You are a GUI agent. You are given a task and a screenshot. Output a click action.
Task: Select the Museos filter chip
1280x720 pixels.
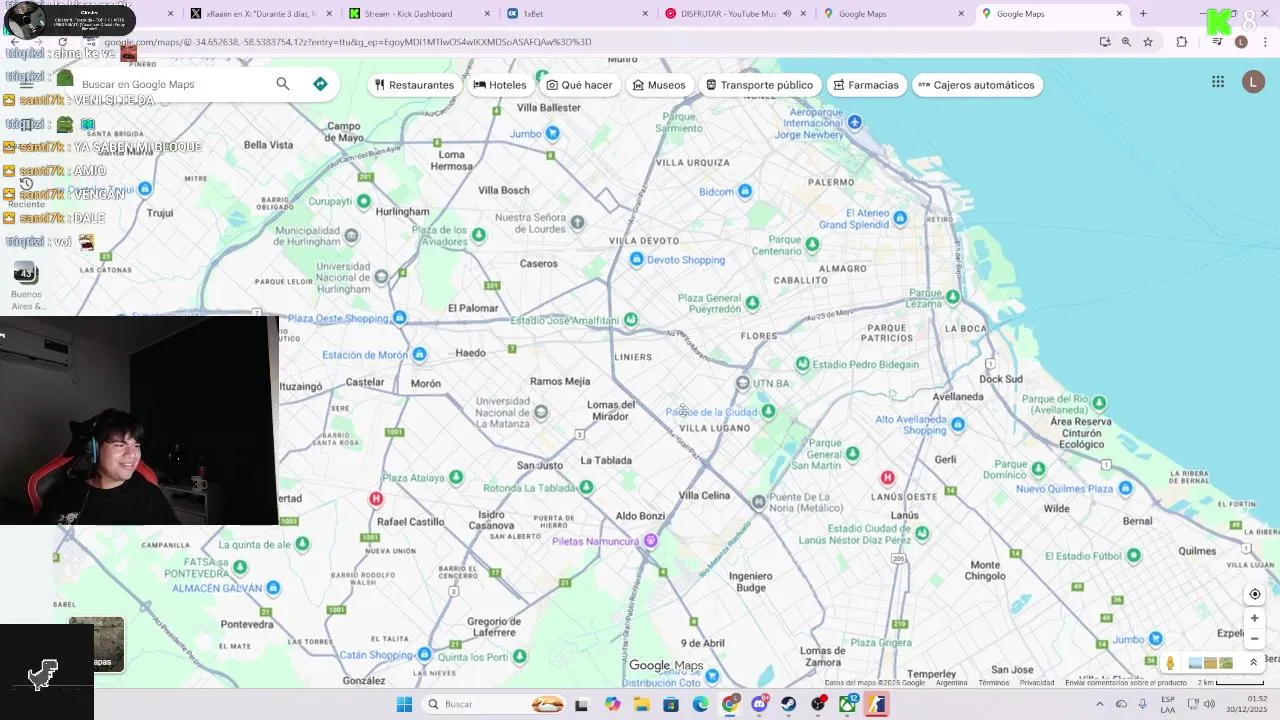pyautogui.click(x=659, y=85)
